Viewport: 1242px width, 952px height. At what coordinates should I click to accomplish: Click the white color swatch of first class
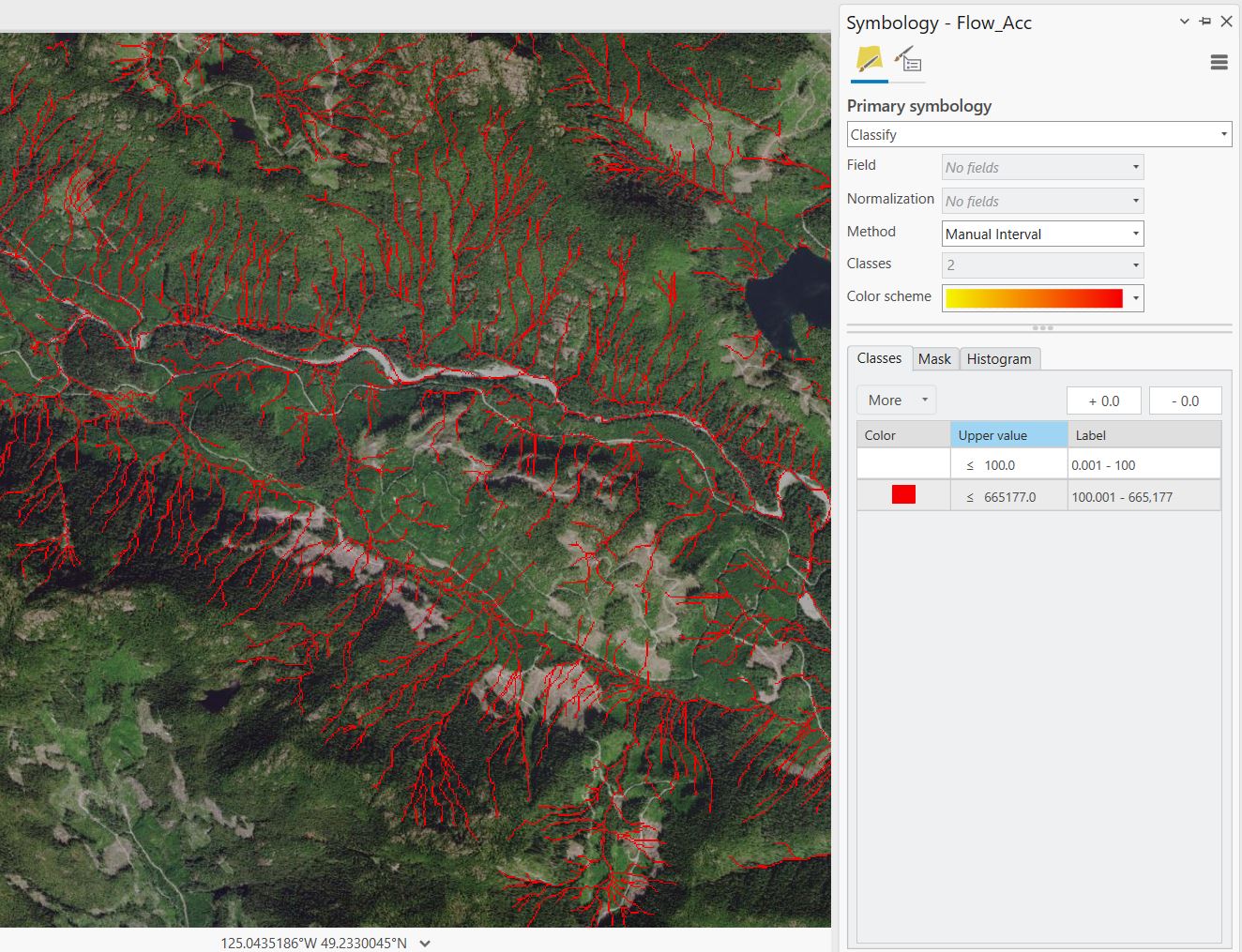pyautogui.click(x=903, y=464)
